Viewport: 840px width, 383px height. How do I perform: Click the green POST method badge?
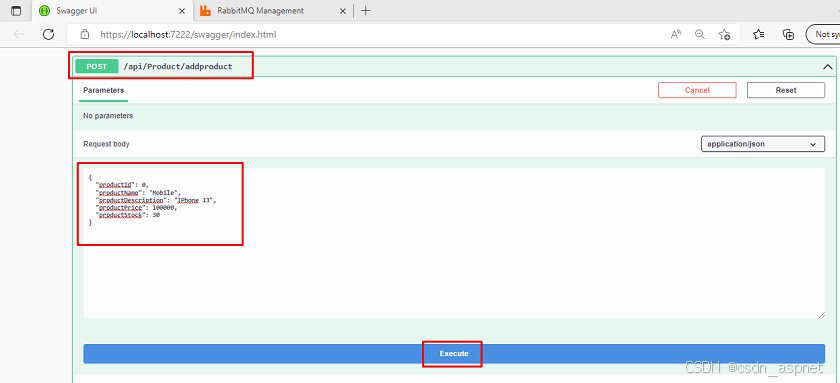click(x=96, y=66)
